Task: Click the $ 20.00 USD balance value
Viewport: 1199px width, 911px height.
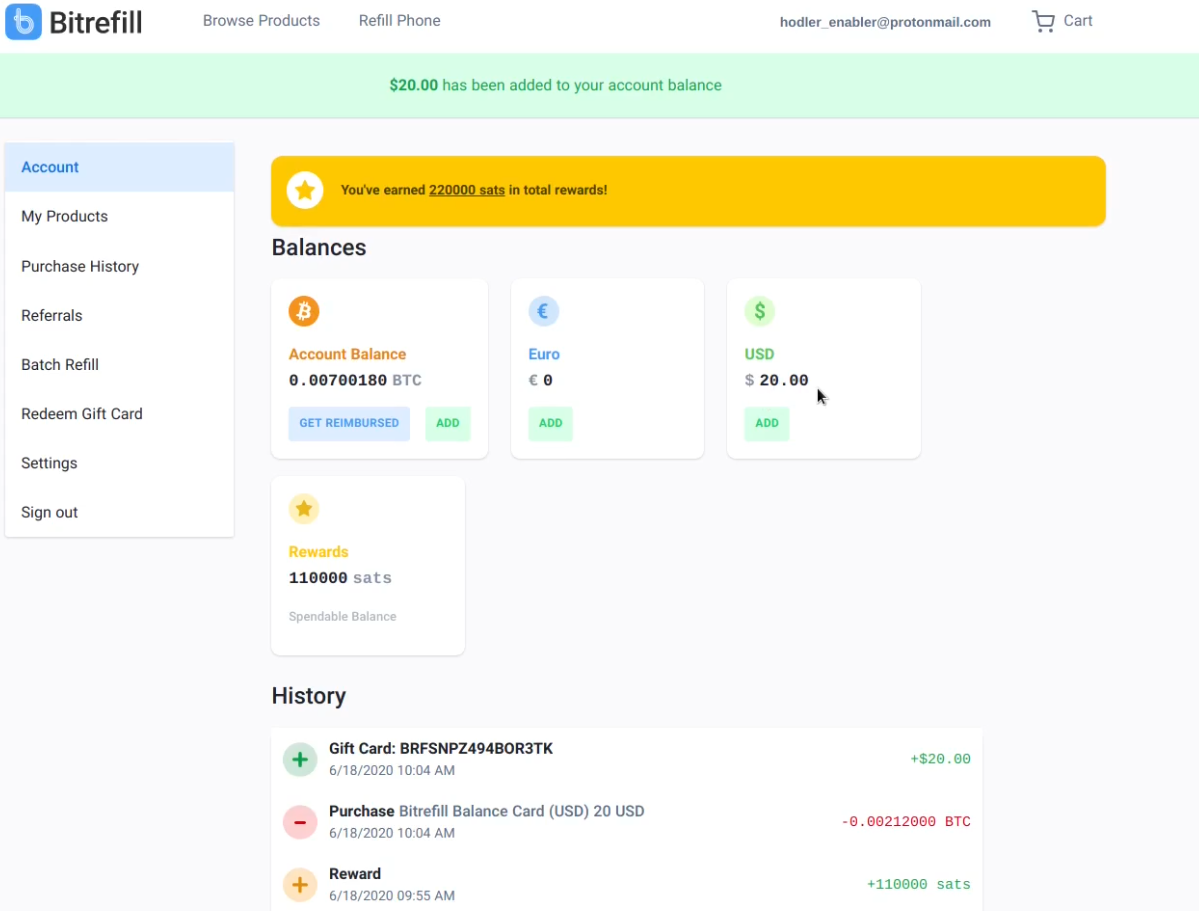Action: 776,380
